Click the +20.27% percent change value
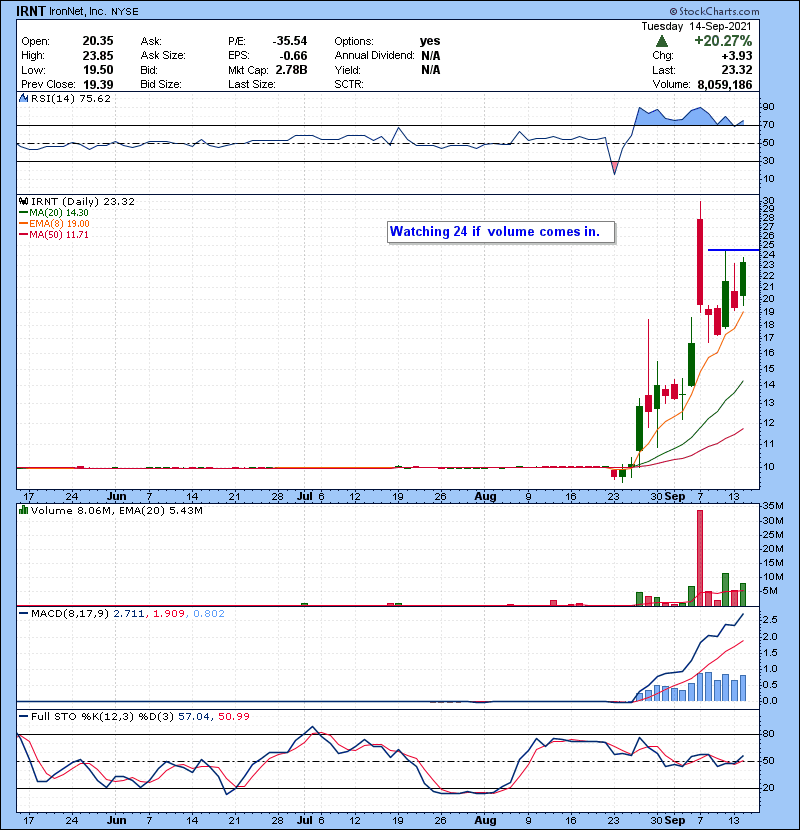This screenshot has width=800, height=830. (x=723, y=41)
